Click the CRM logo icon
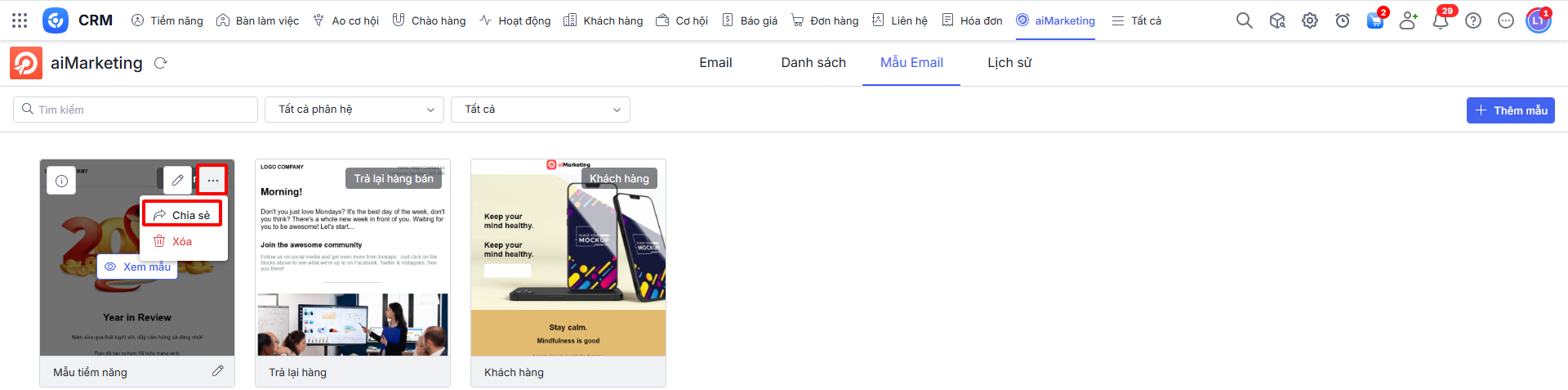 [56, 20]
